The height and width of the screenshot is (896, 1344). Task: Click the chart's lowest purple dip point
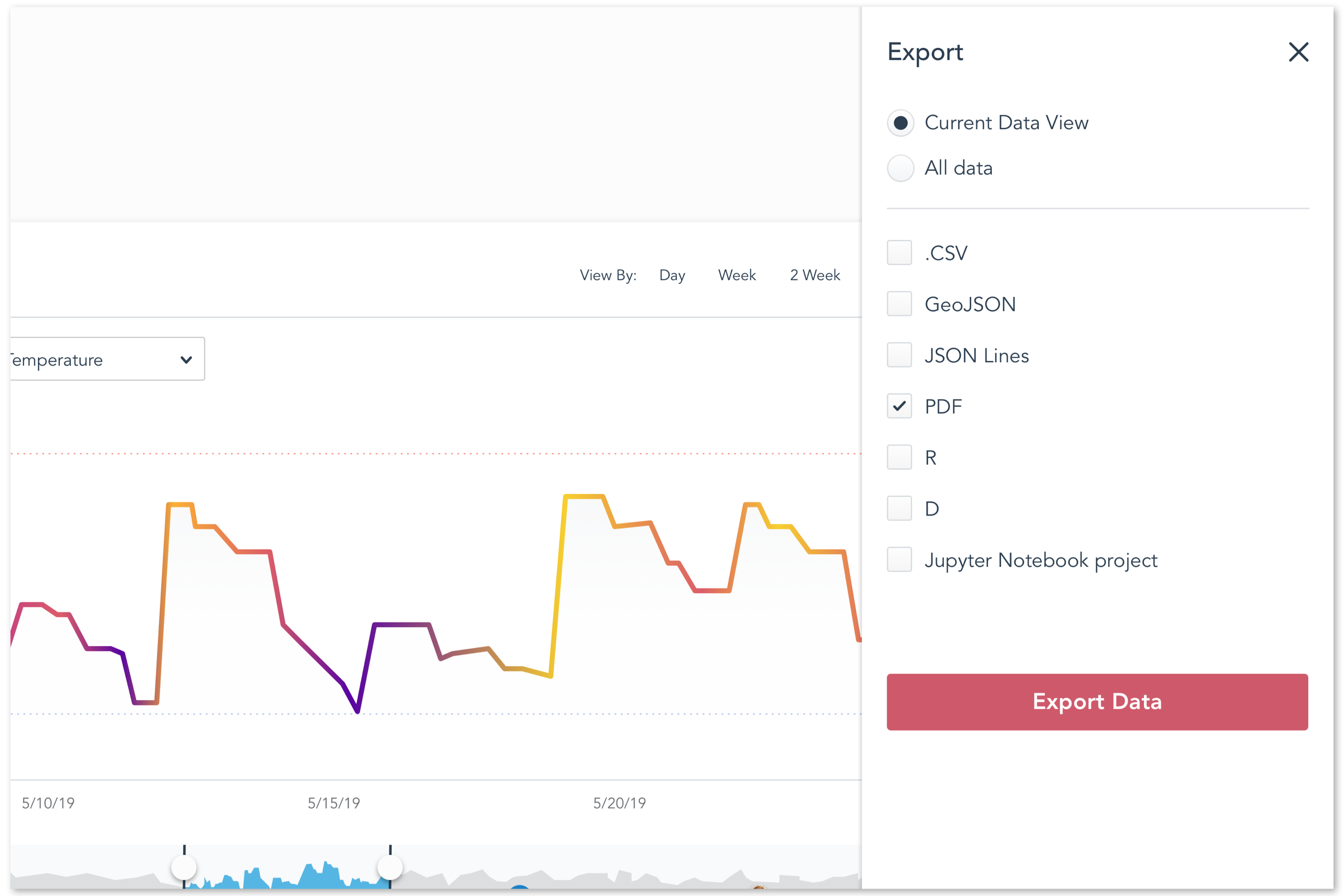pos(358,711)
